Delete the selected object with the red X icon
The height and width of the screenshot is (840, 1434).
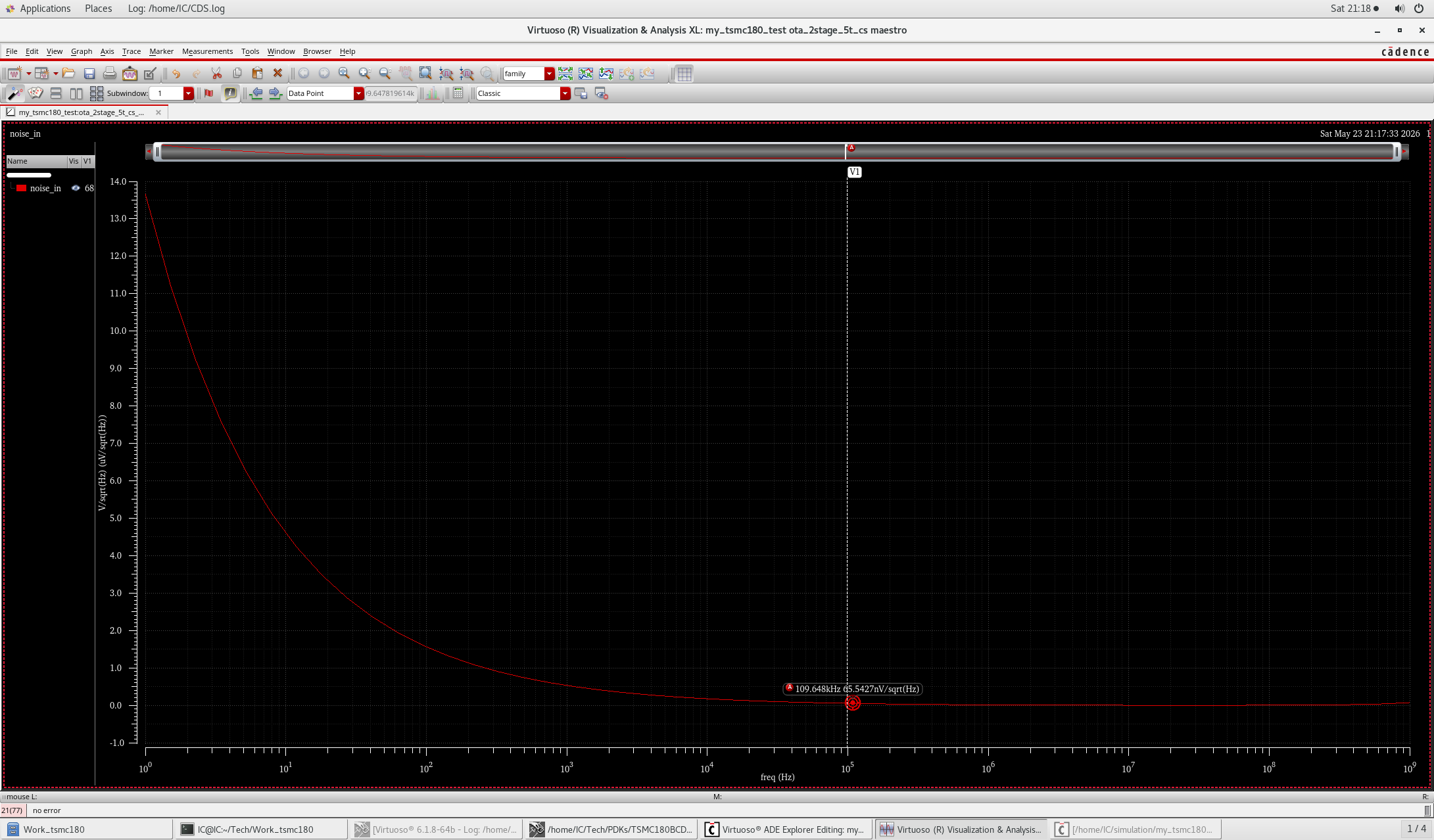(x=277, y=74)
